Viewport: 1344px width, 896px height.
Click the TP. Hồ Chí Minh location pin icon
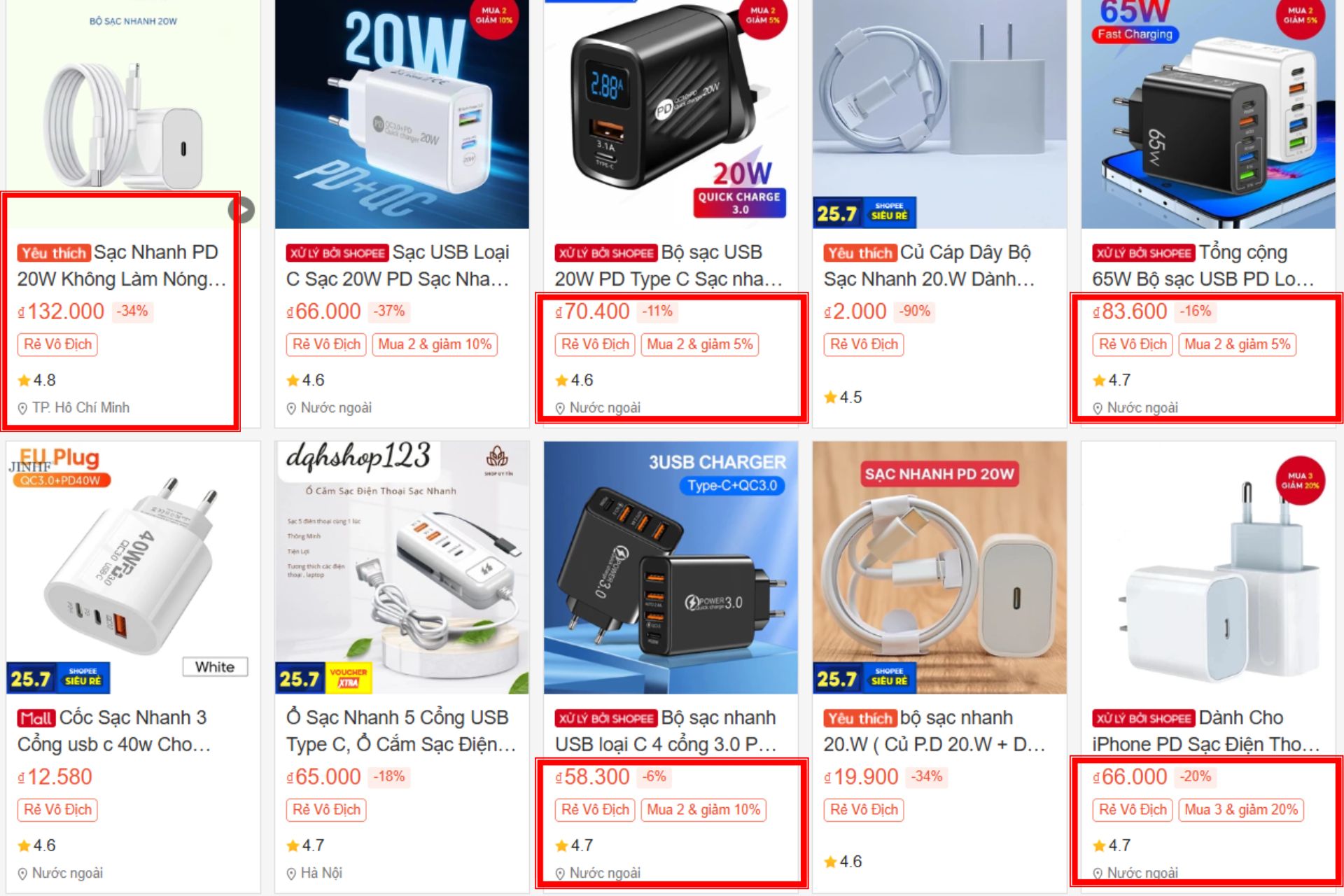tap(22, 408)
